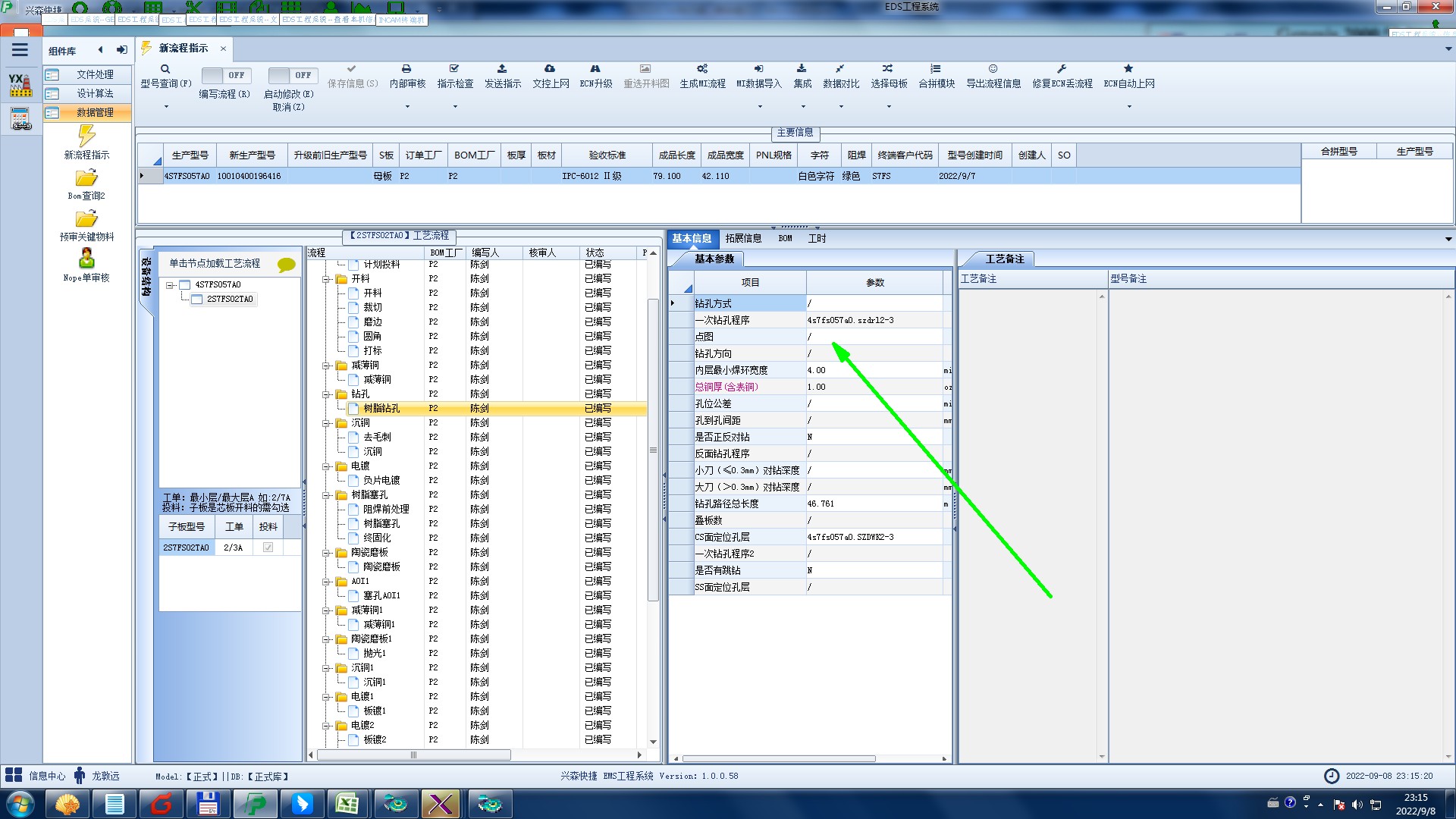Click the 设计算法 sidebar button

point(94,93)
